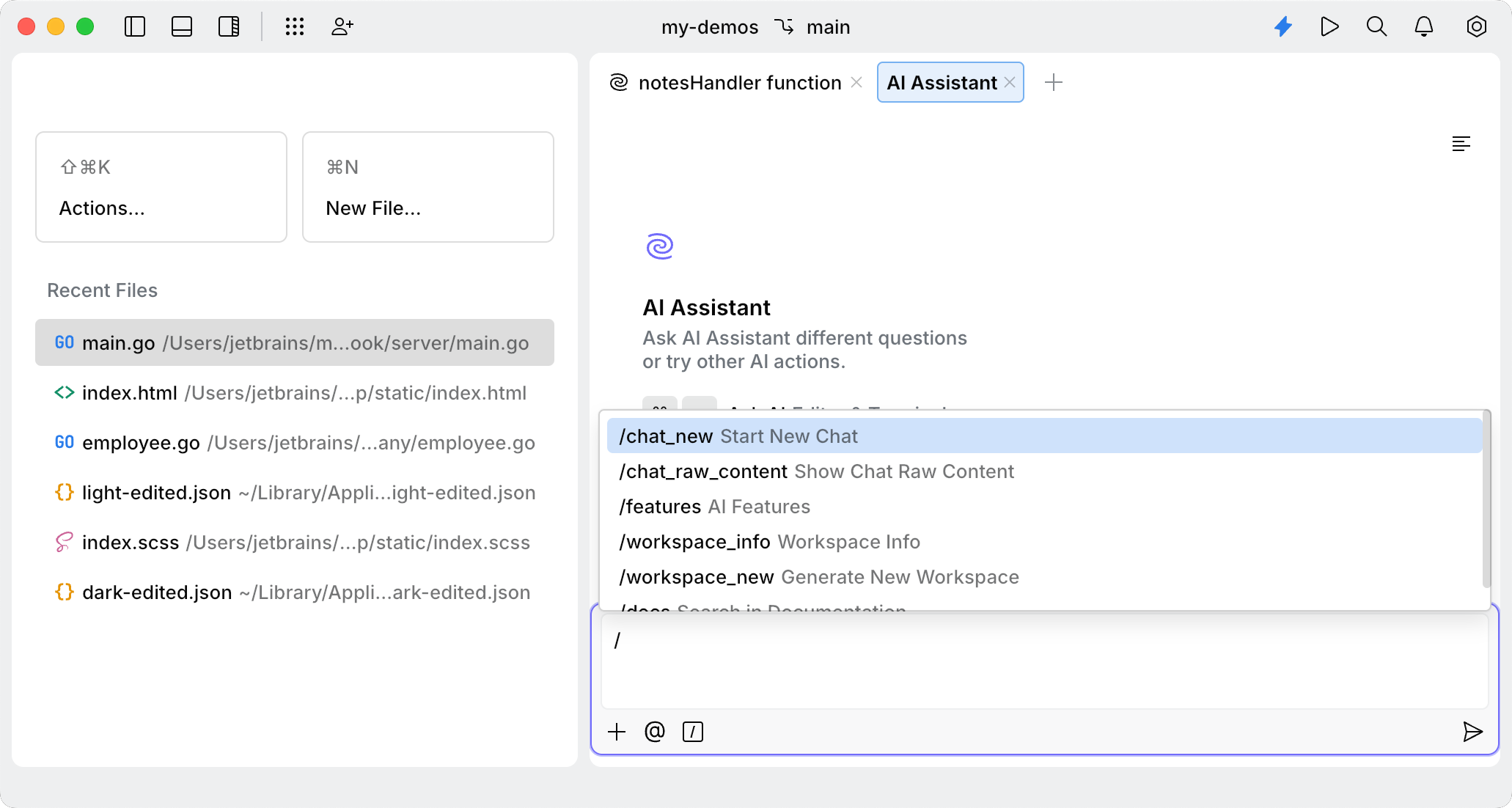Screen dimensions: 1512x808
Task: Select /features AI Features command
Action: [1044, 507]
